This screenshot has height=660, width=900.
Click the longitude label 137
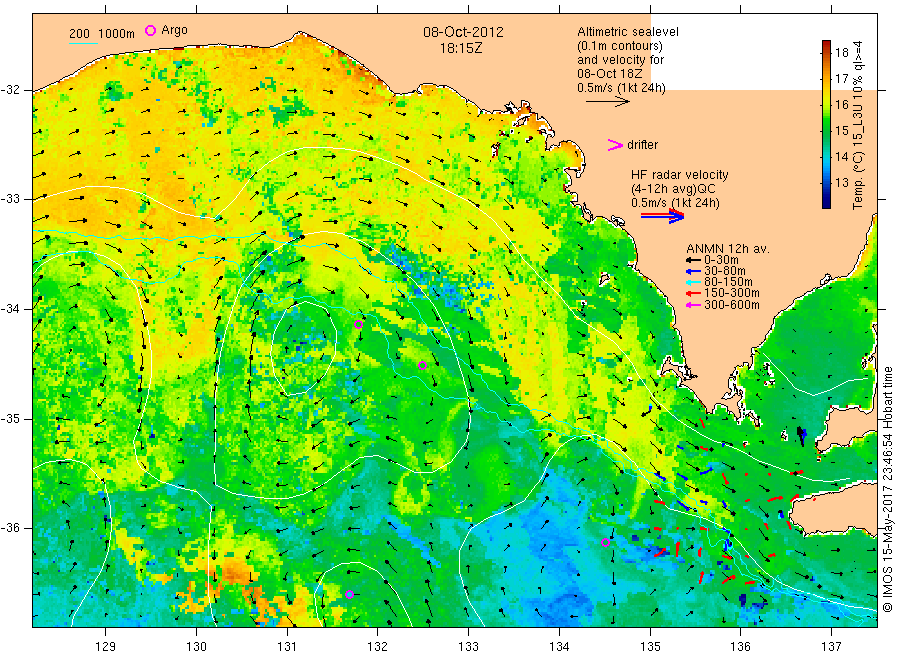[x=832, y=647]
